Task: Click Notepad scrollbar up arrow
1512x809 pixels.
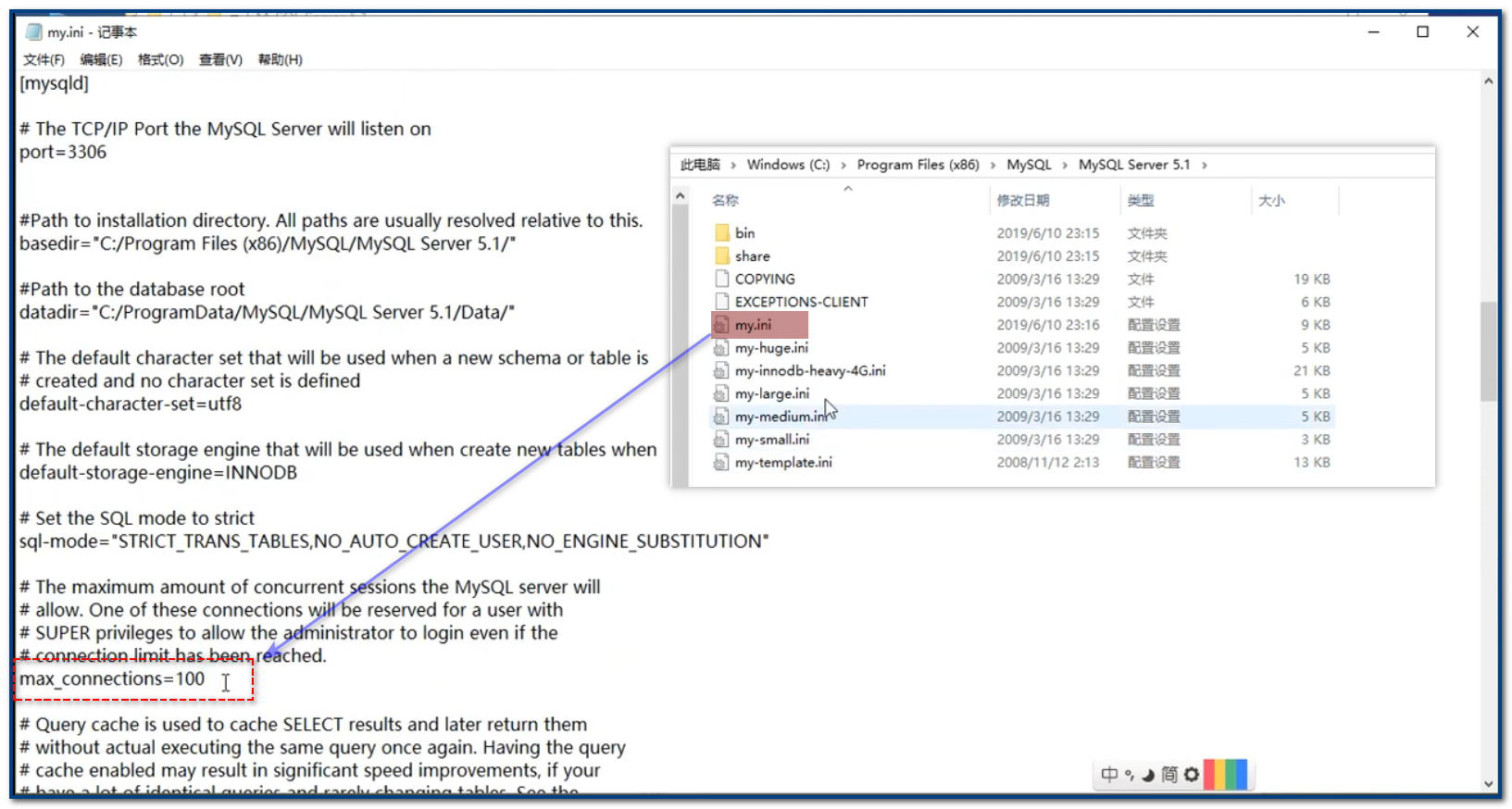Action: tap(1488, 81)
